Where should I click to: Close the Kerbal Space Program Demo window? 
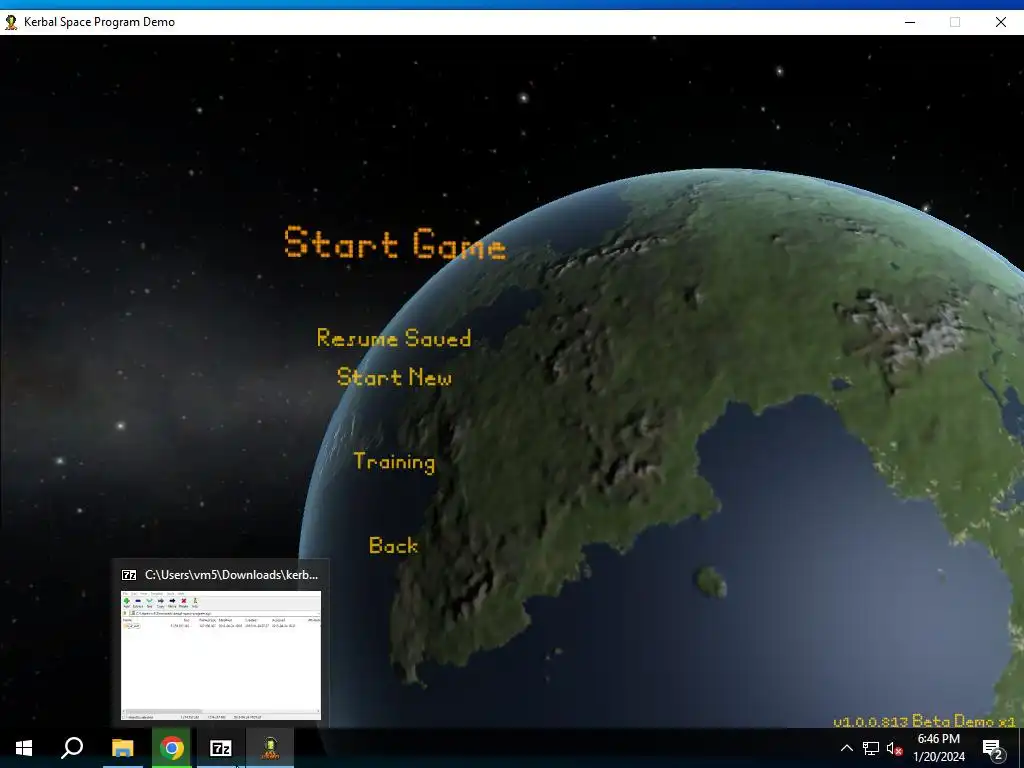click(x=1000, y=22)
